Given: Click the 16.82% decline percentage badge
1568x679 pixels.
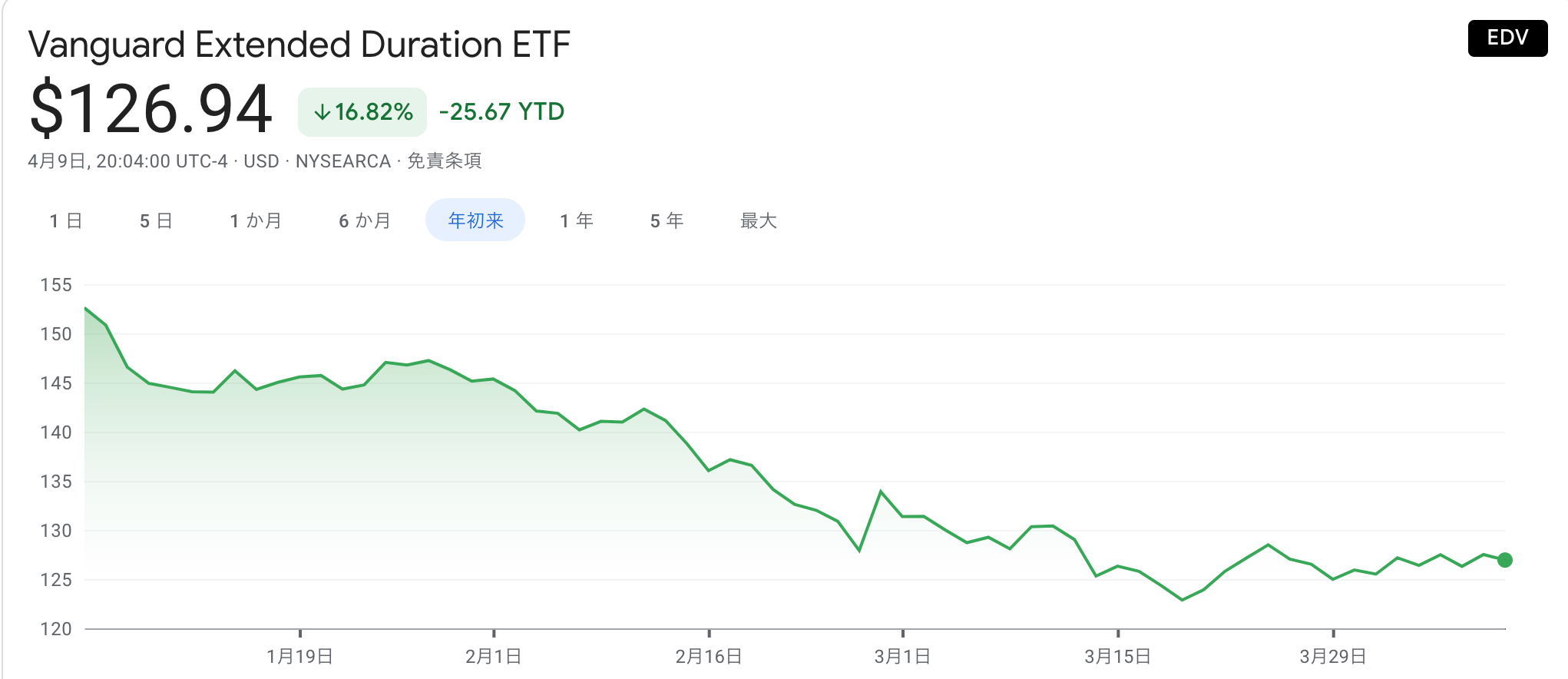Looking at the screenshot, I should (362, 112).
